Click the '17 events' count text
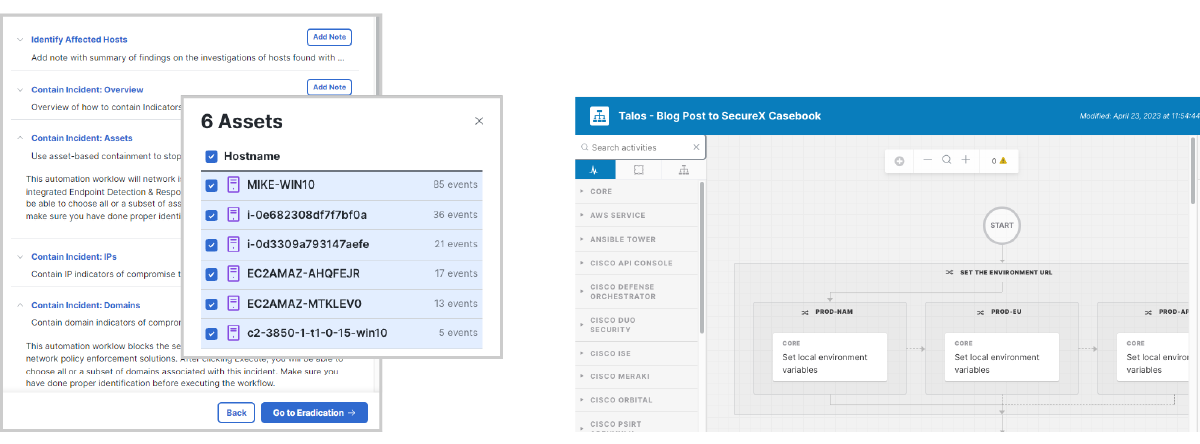This screenshot has height=444, width=1200. click(456, 274)
